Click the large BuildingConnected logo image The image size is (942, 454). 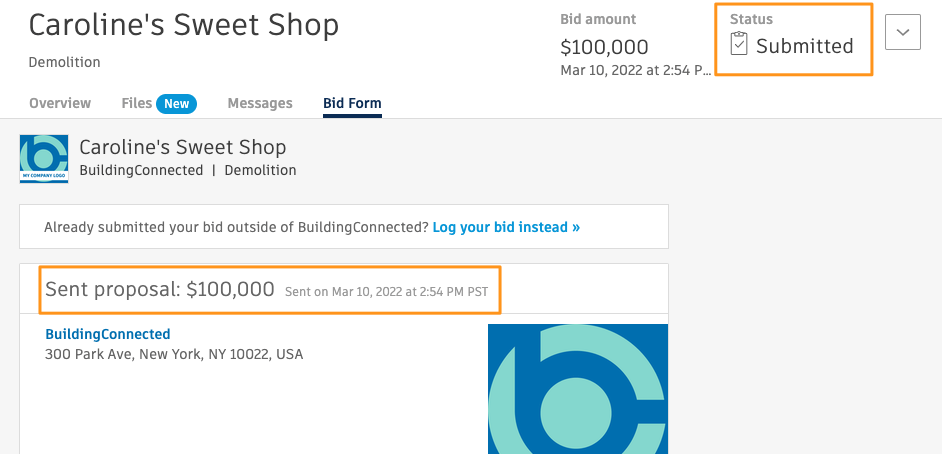(577, 389)
